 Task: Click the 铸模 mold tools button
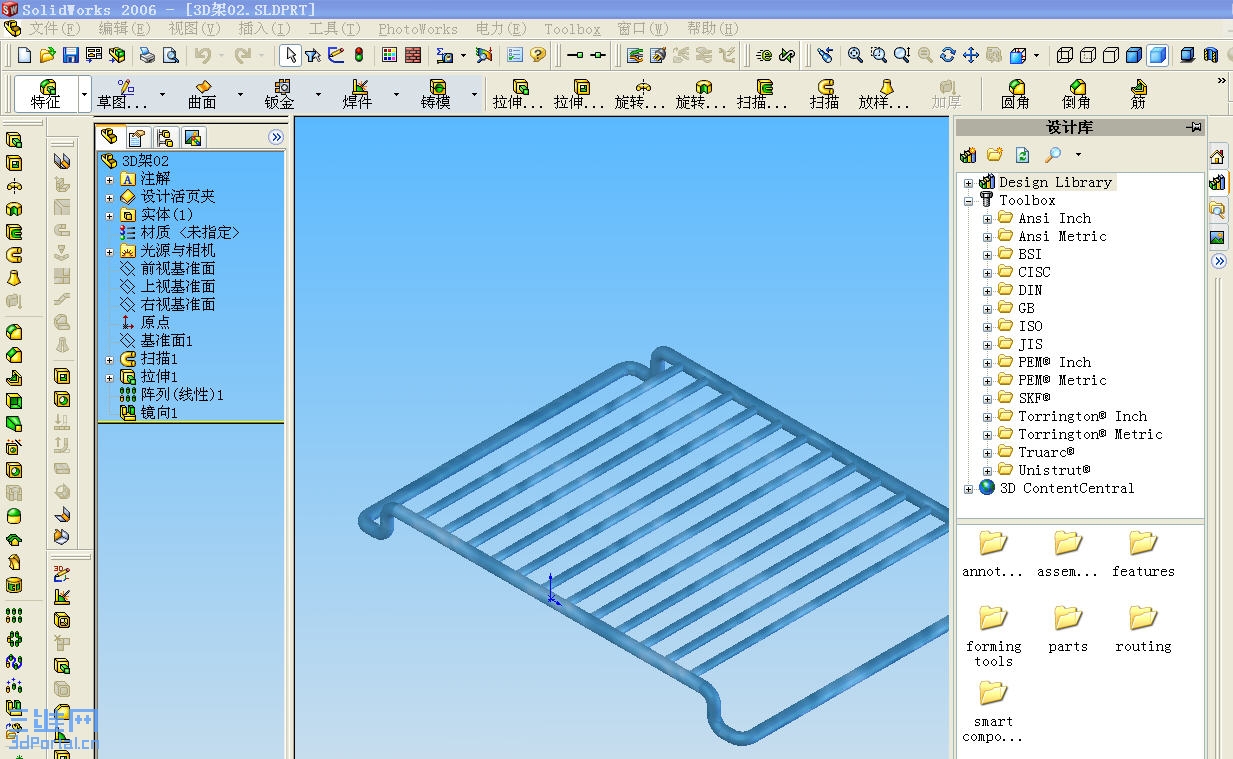436,94
